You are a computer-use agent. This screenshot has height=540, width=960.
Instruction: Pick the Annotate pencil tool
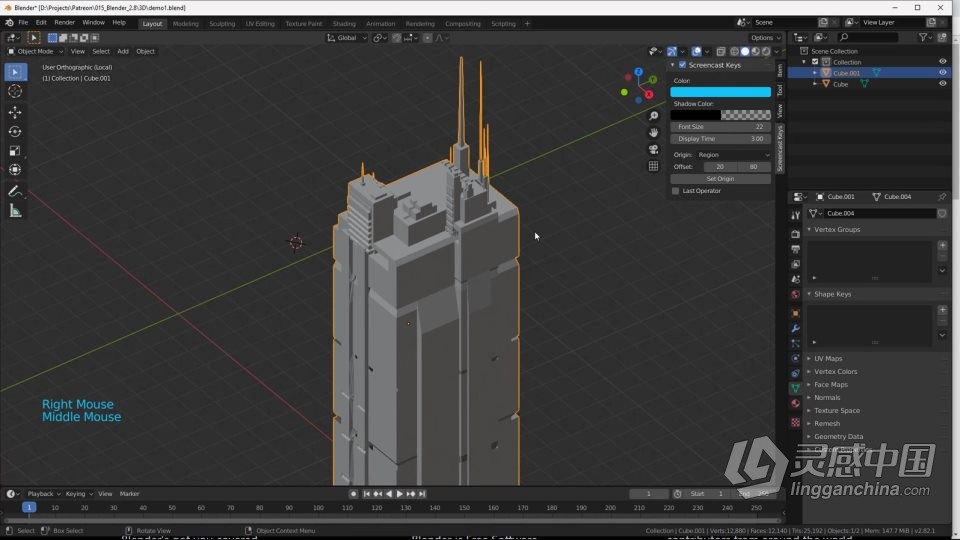point(15,192)
